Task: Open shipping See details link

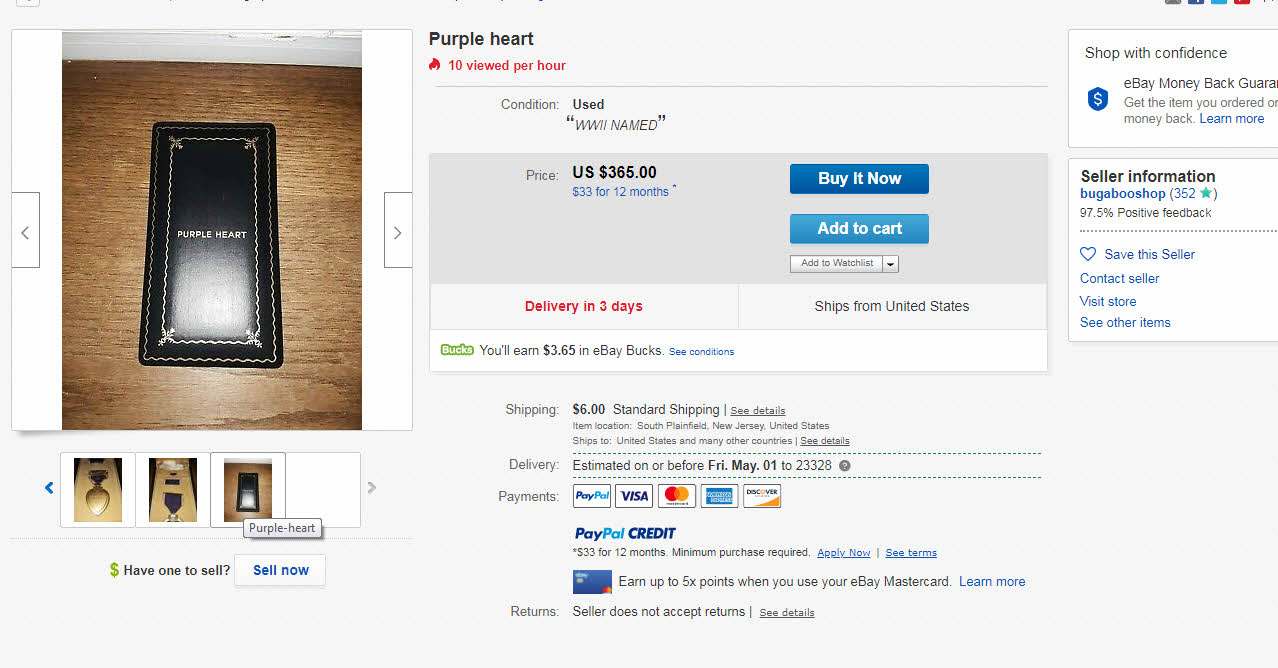Action: coord(757,411)
